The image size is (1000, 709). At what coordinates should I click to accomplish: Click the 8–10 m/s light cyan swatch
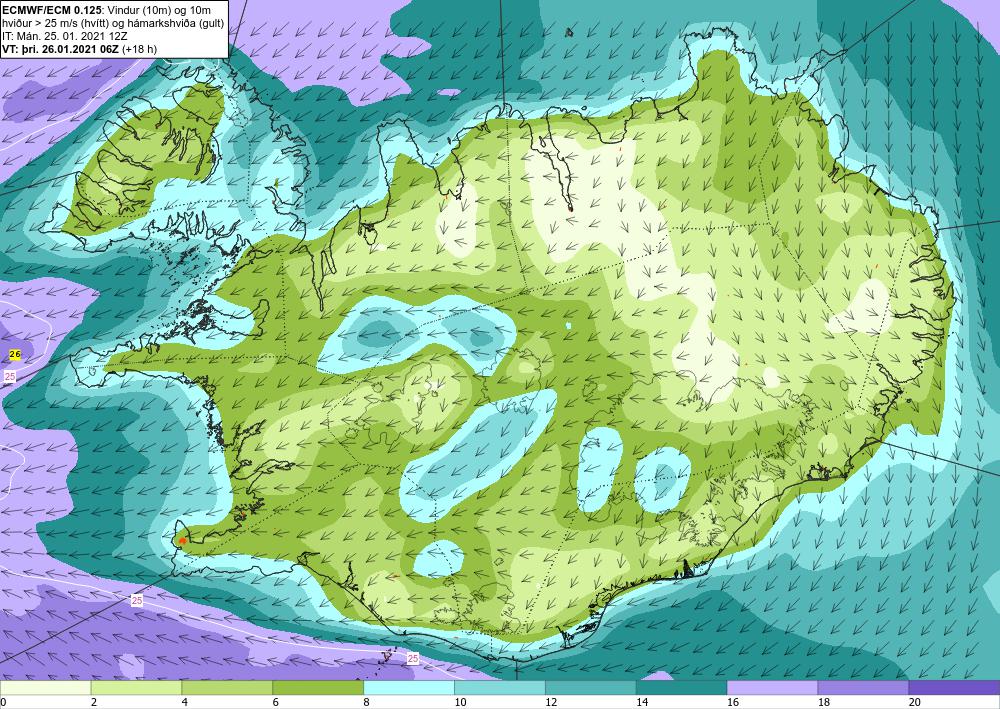[409, 688]
